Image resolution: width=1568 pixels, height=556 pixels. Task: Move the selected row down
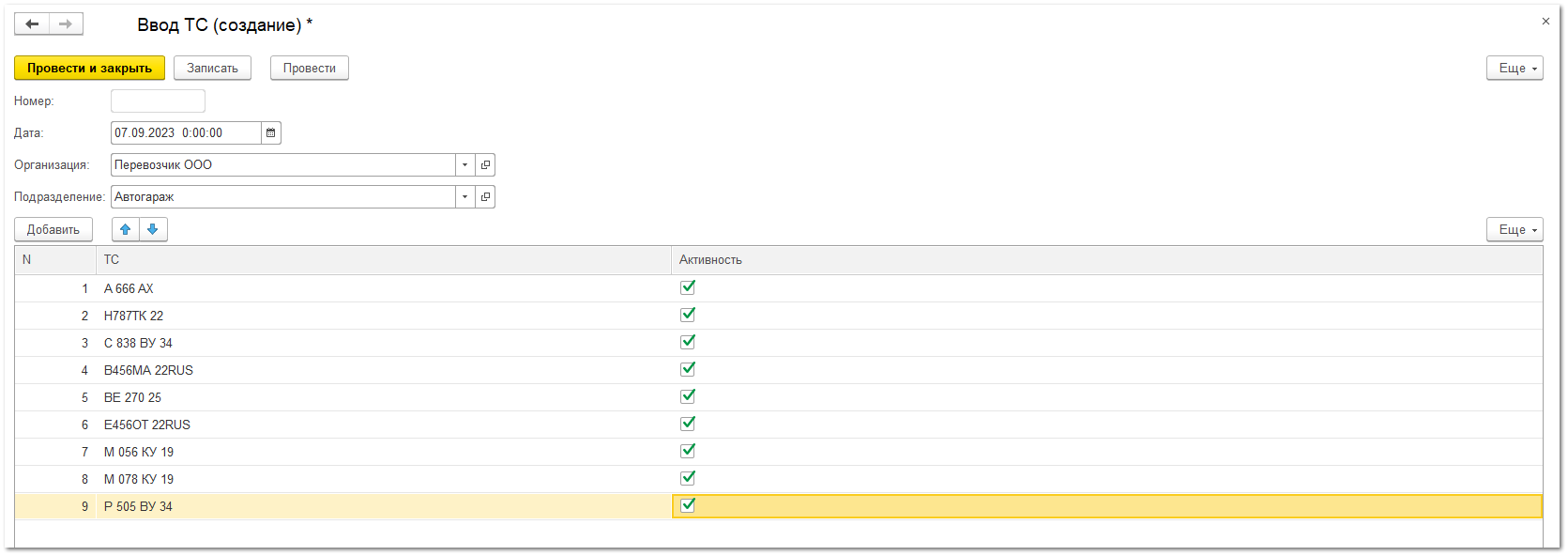pyautogui.click(x=153, y=230)
